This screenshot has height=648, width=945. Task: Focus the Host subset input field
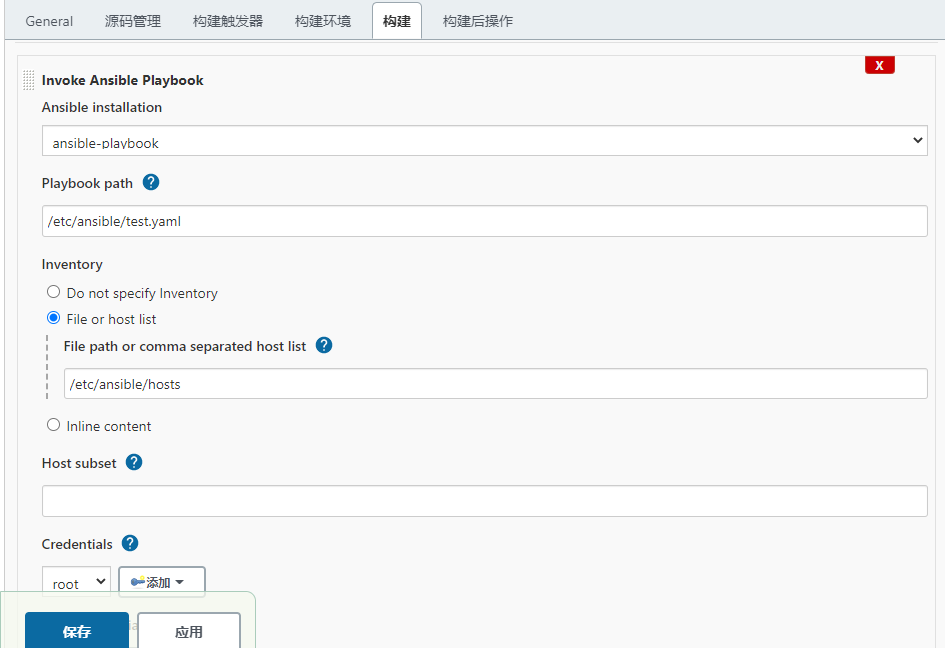pyautogui.click(x=485, y=501)
